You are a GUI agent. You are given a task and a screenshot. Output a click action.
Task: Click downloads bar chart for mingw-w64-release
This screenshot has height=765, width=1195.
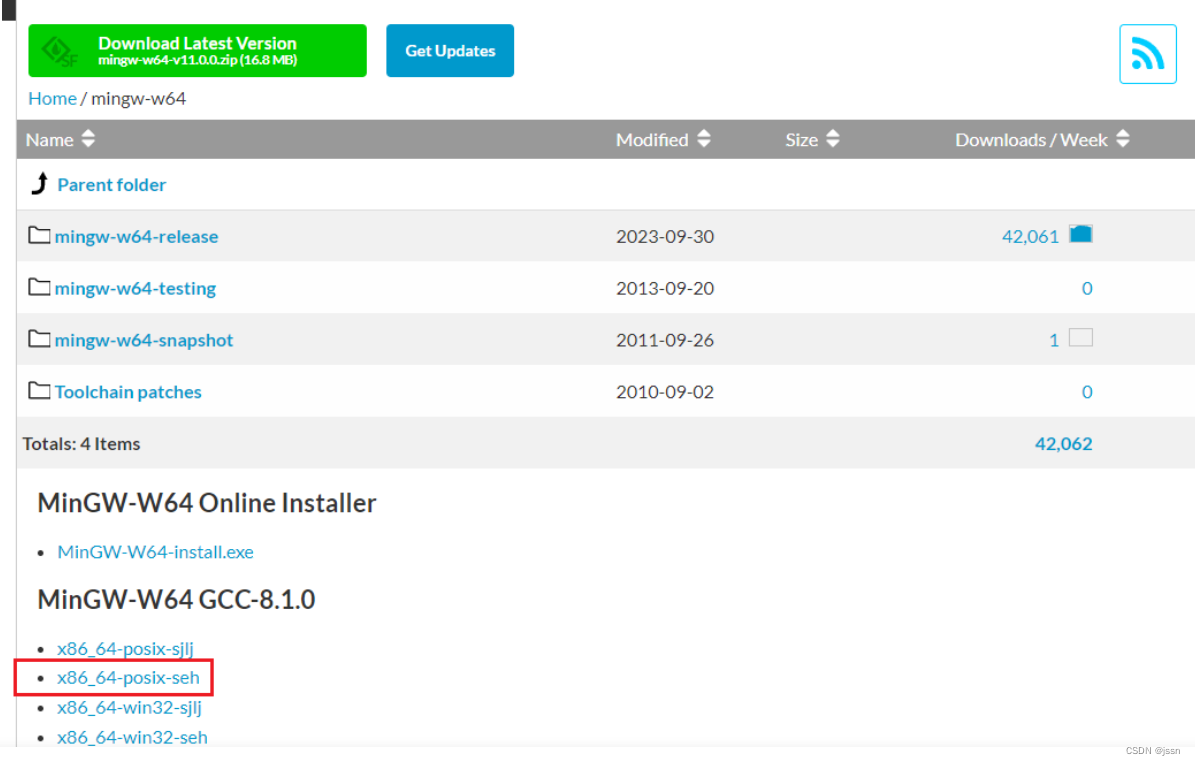click(x=1081, y=234)
